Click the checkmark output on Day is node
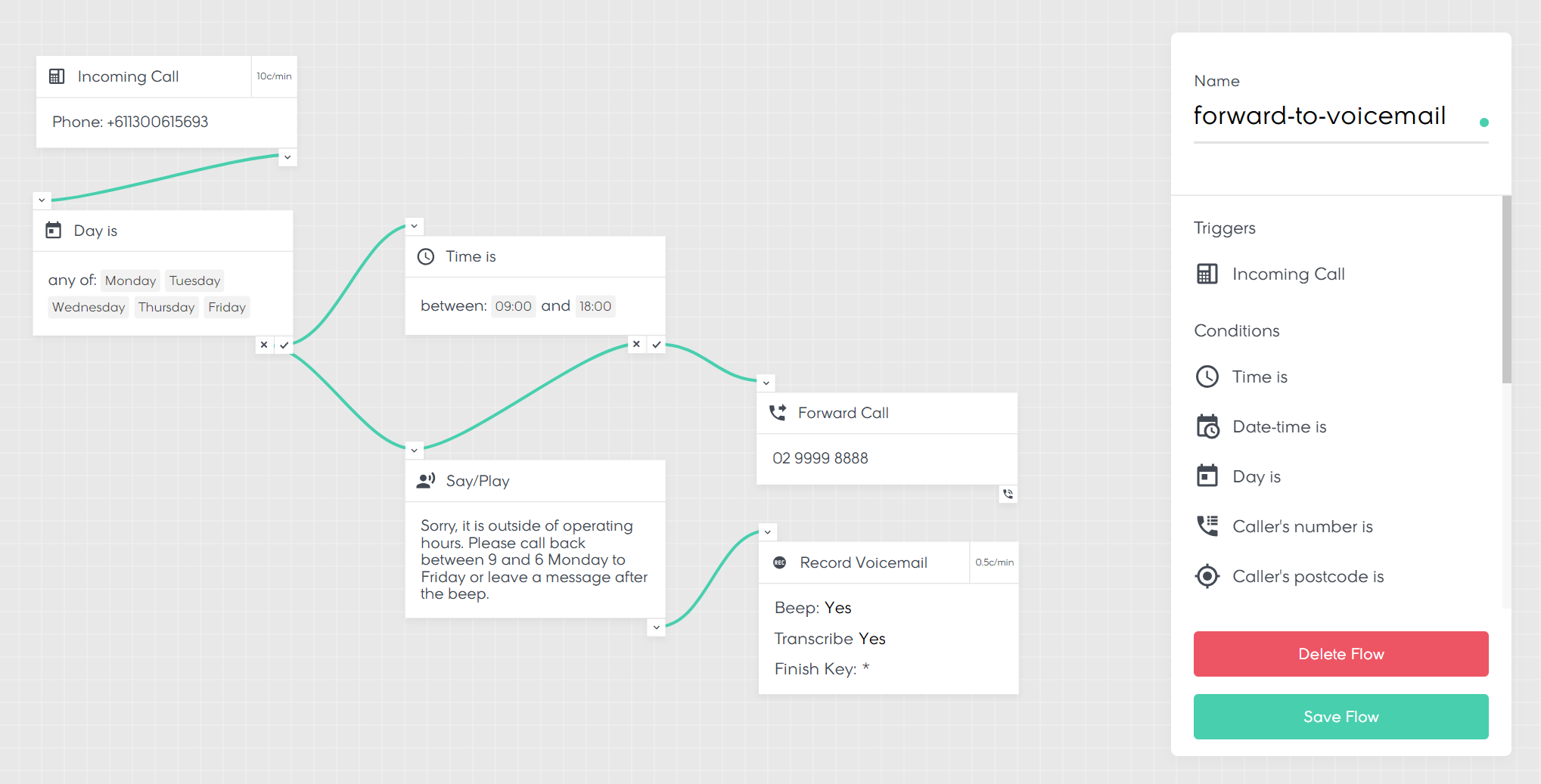The width and height of the screenshot is (1541, 784). pyautogui.click(x=284, y=345)
